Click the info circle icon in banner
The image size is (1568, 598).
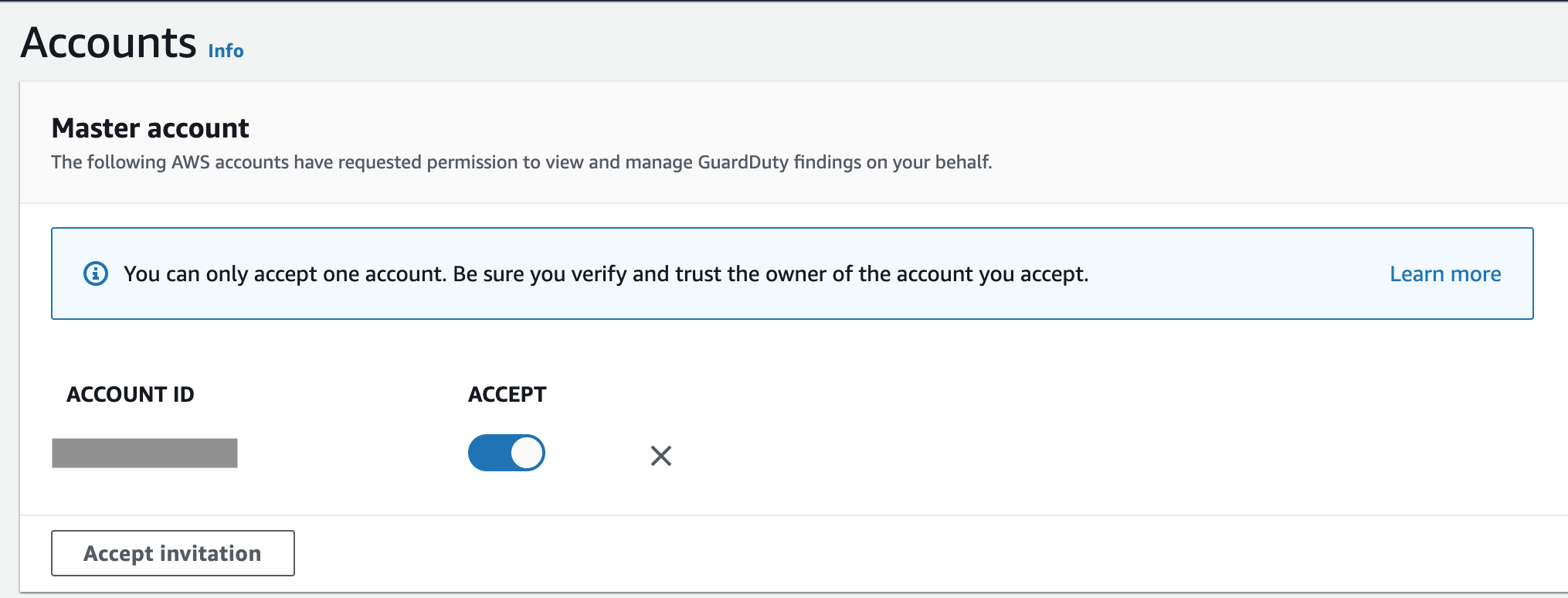tap(96, 274)
